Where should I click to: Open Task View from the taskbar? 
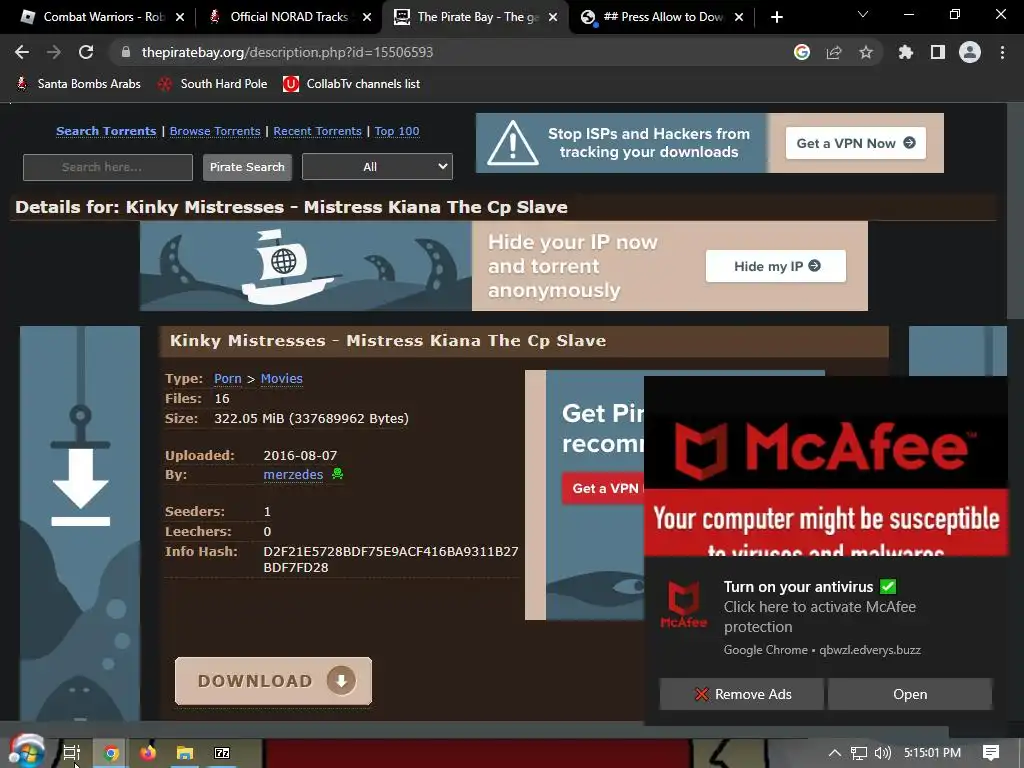(x=71, y=753)
